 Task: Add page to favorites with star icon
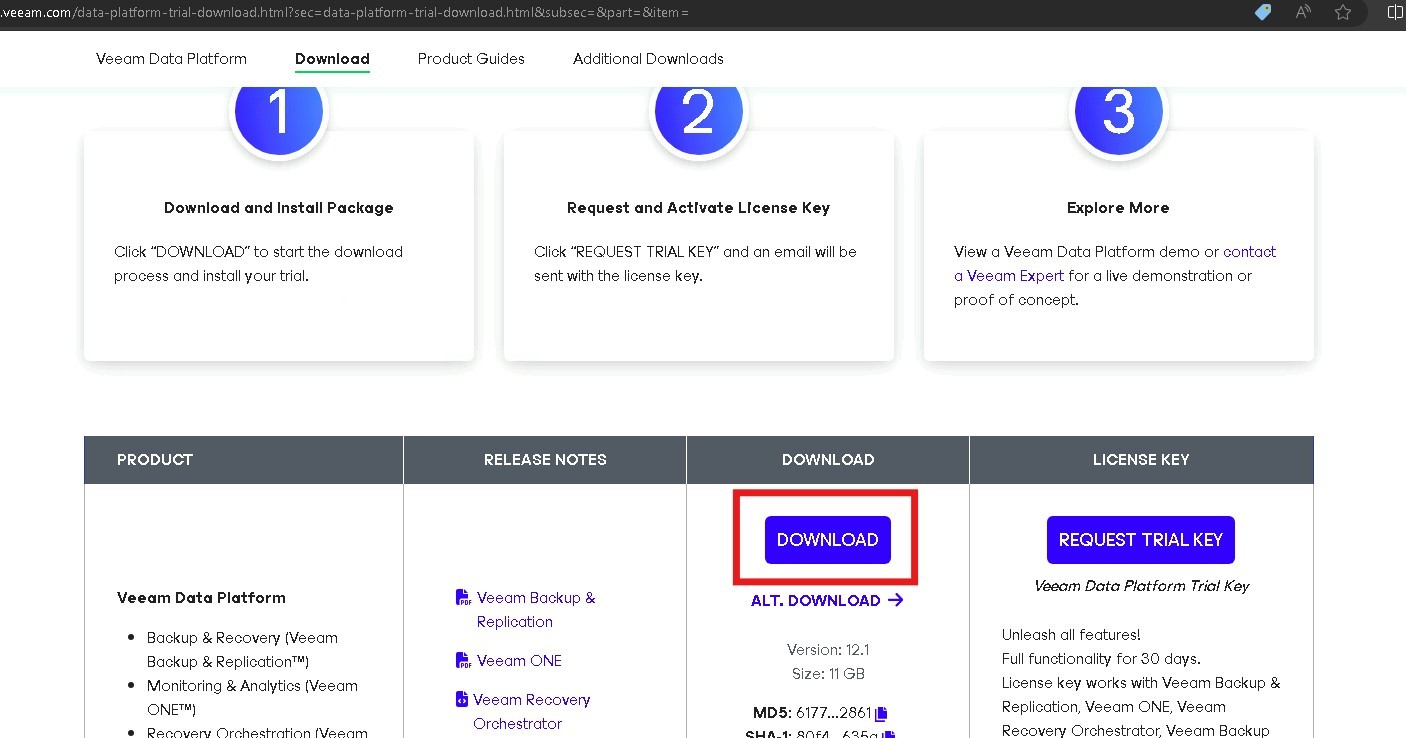point(1343,12)
